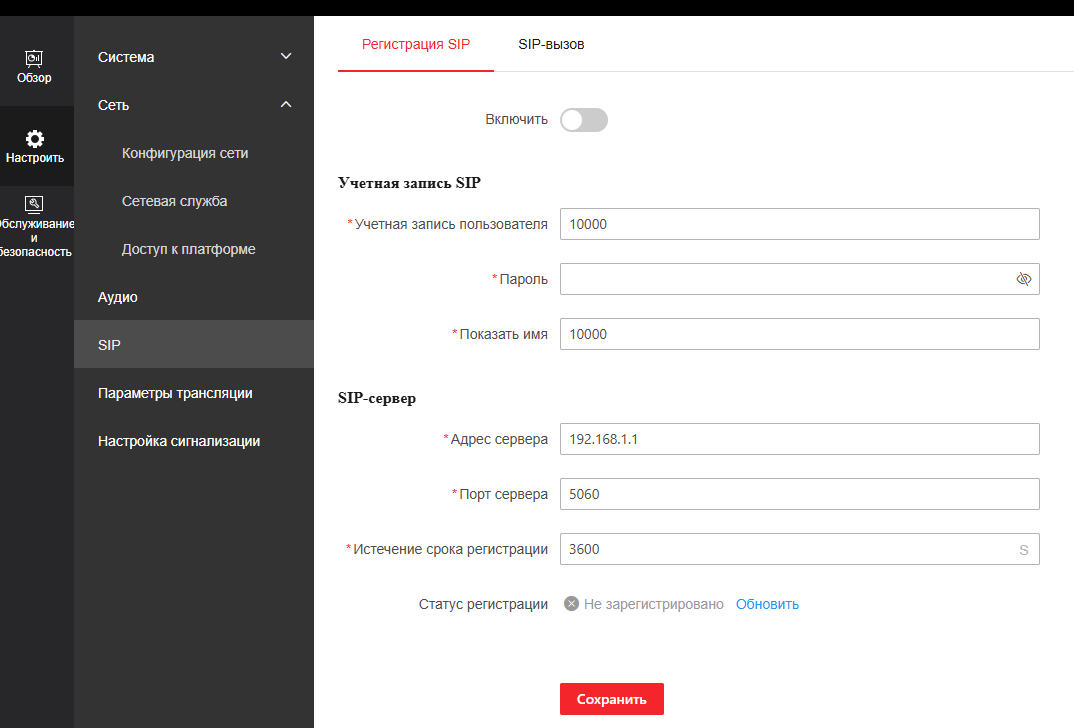This screenshot has width=1074, height=728.
Task: Select Аудио in the side menu
Action: click(x=118, y=297)
